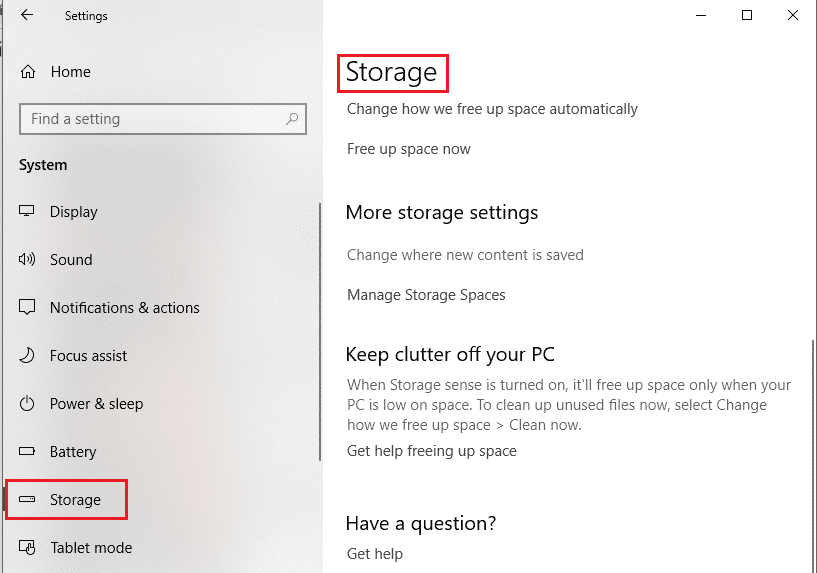Click the sidebar vertical scrollbar
Viewport: 817px width, 573px height.
pyautogui.click(x=319, y=332)
